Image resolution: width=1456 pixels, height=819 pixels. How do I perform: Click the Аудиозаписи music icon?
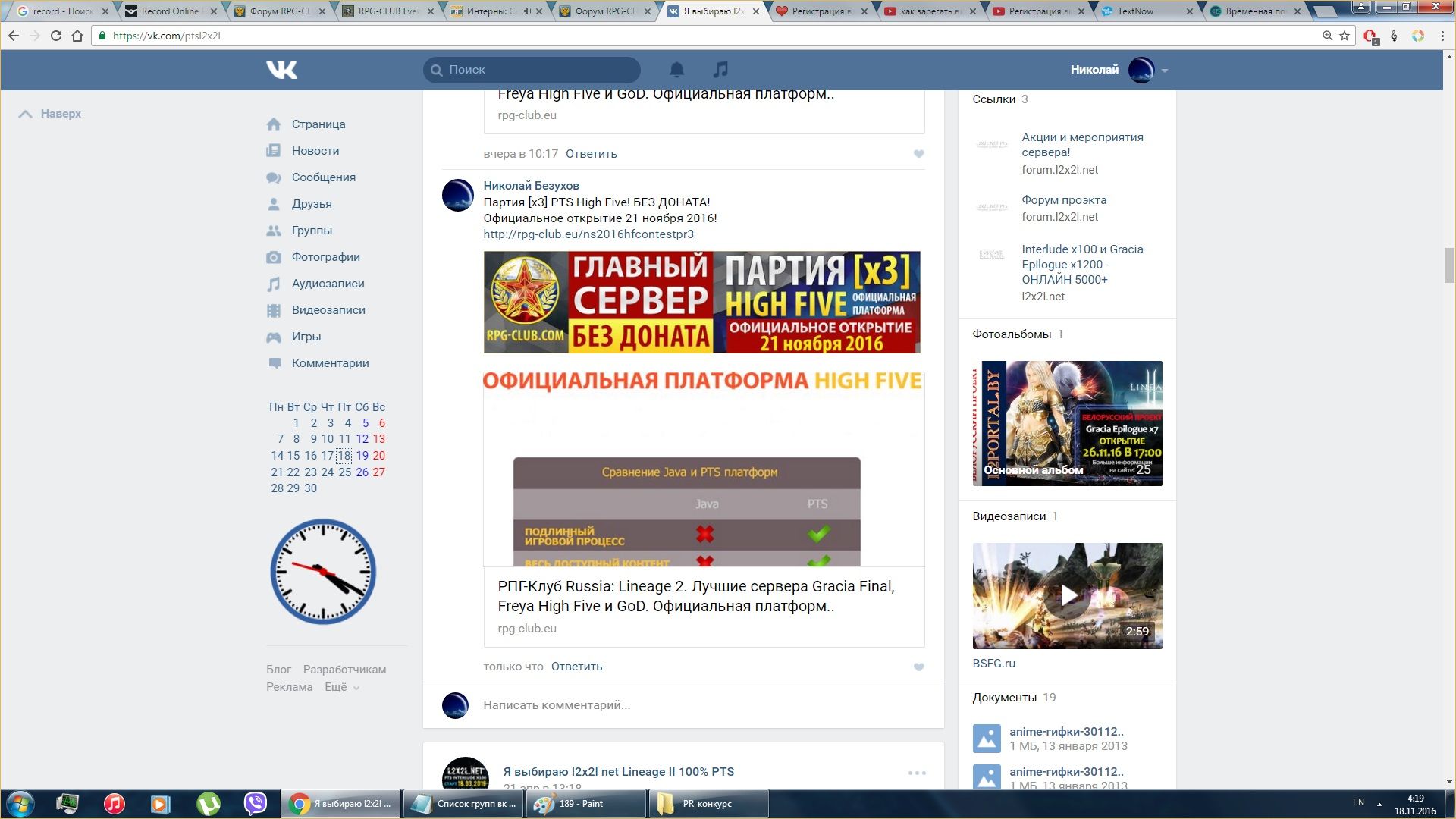[x=274, y=284]
